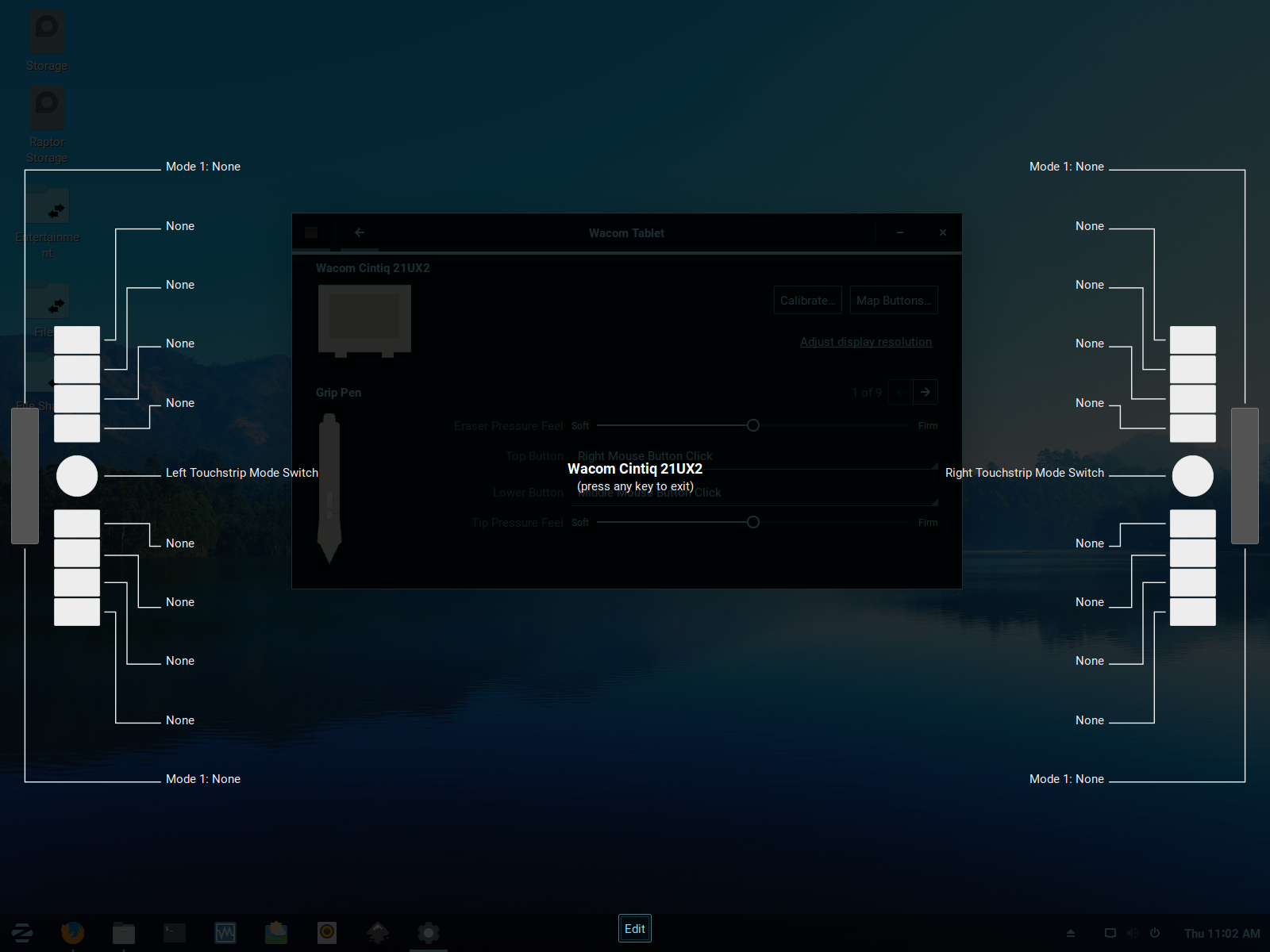Click right-side button directly above Right Mode Switch
The height and width of the screenshot is (952, 1270).
[1193, 428]
